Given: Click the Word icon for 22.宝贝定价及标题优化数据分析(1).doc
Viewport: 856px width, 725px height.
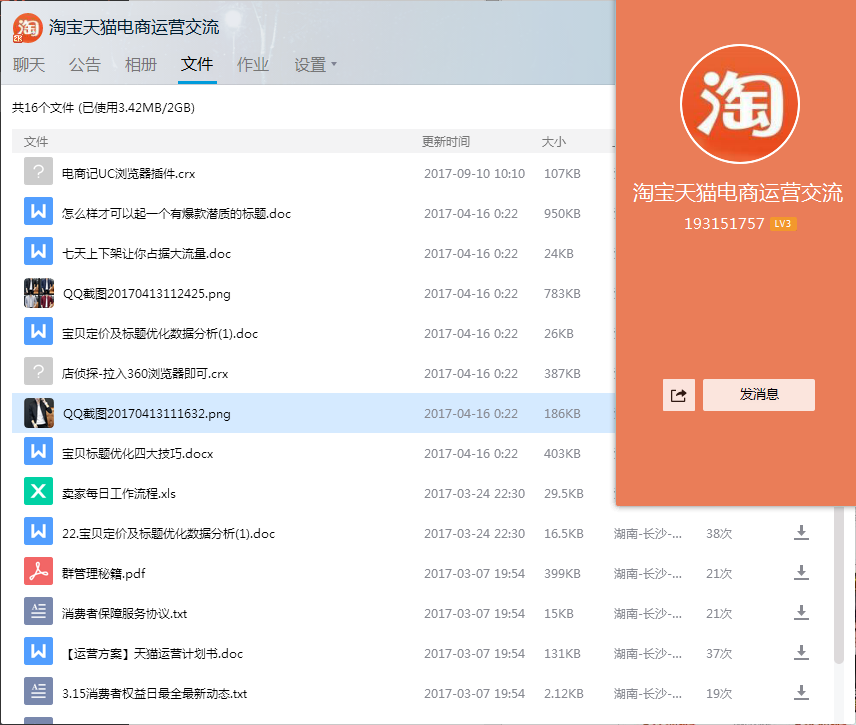Looking at the screenshot, I should coord(38,531).
